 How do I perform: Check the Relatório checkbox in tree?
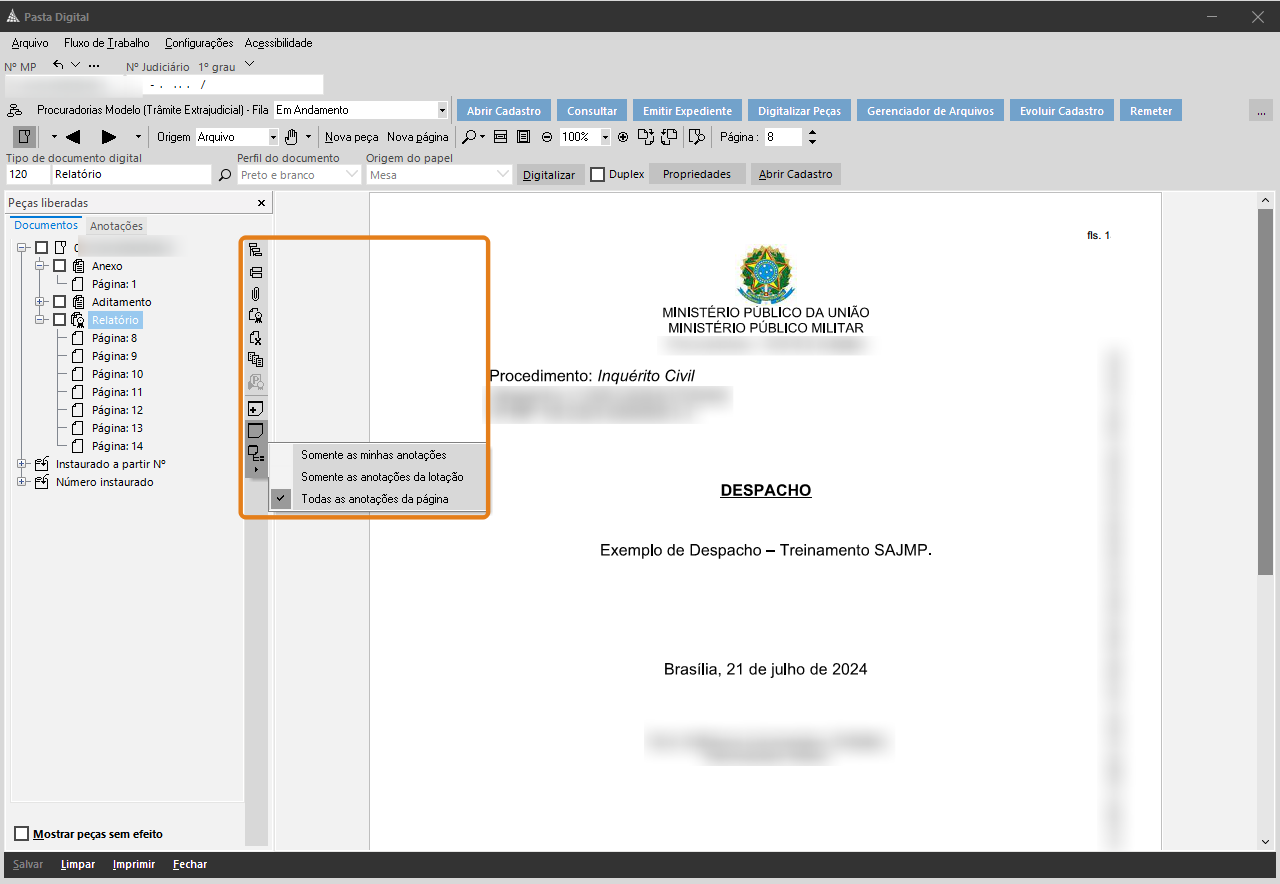click(60, 320)
